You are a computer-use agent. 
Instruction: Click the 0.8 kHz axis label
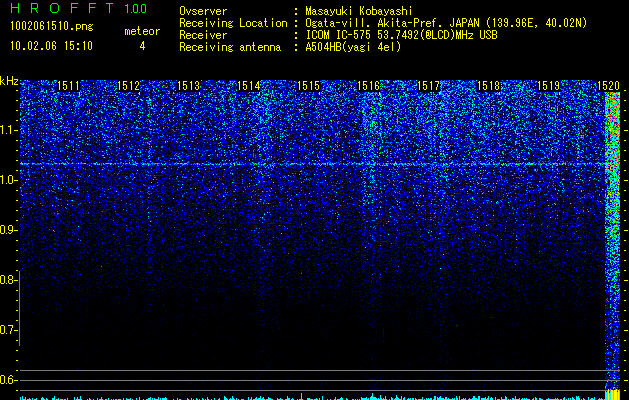9,280
